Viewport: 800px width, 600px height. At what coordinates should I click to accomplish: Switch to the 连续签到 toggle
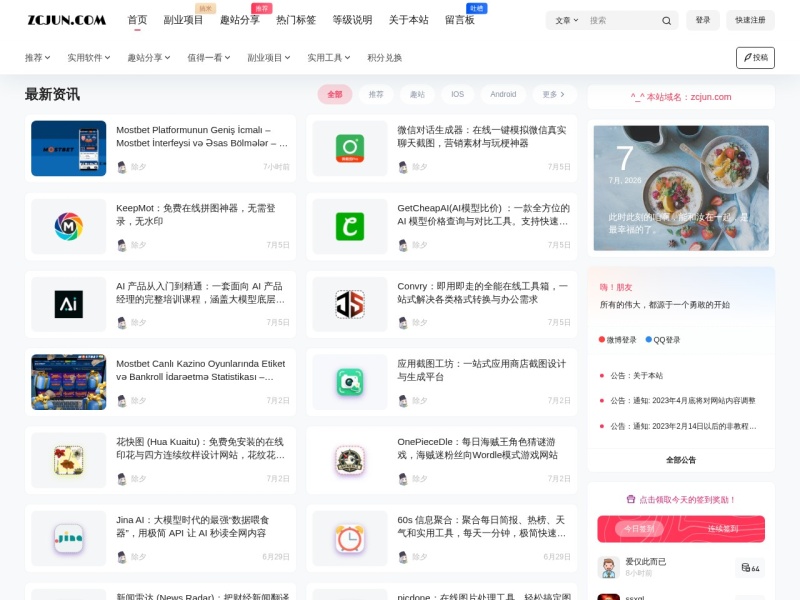coord(723,529)
